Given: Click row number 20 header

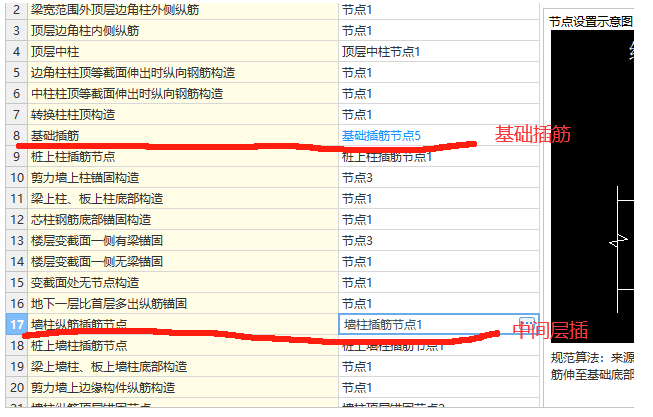Looking at the screenshot, I should coord(17,387).
